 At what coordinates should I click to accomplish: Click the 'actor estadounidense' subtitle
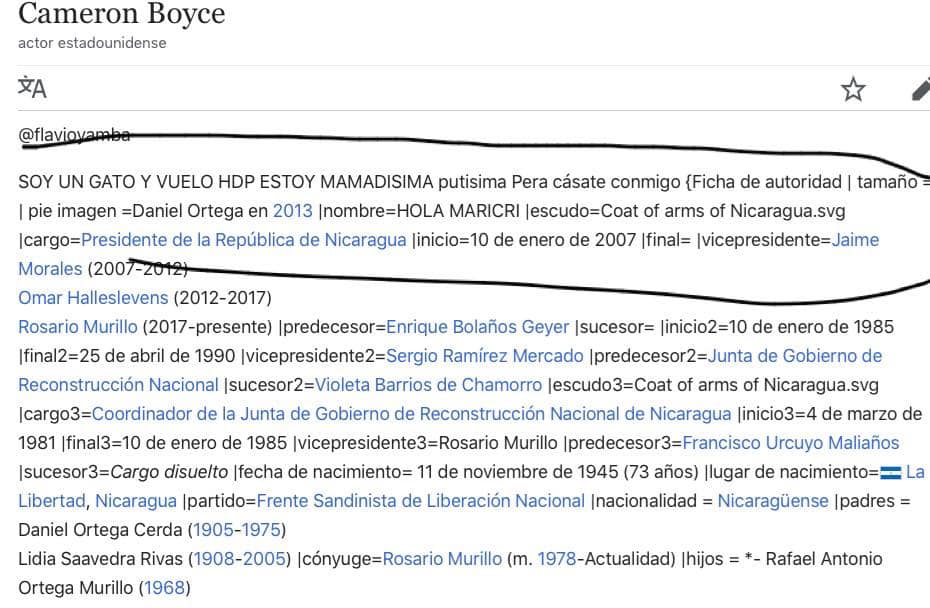click(92, 43)
